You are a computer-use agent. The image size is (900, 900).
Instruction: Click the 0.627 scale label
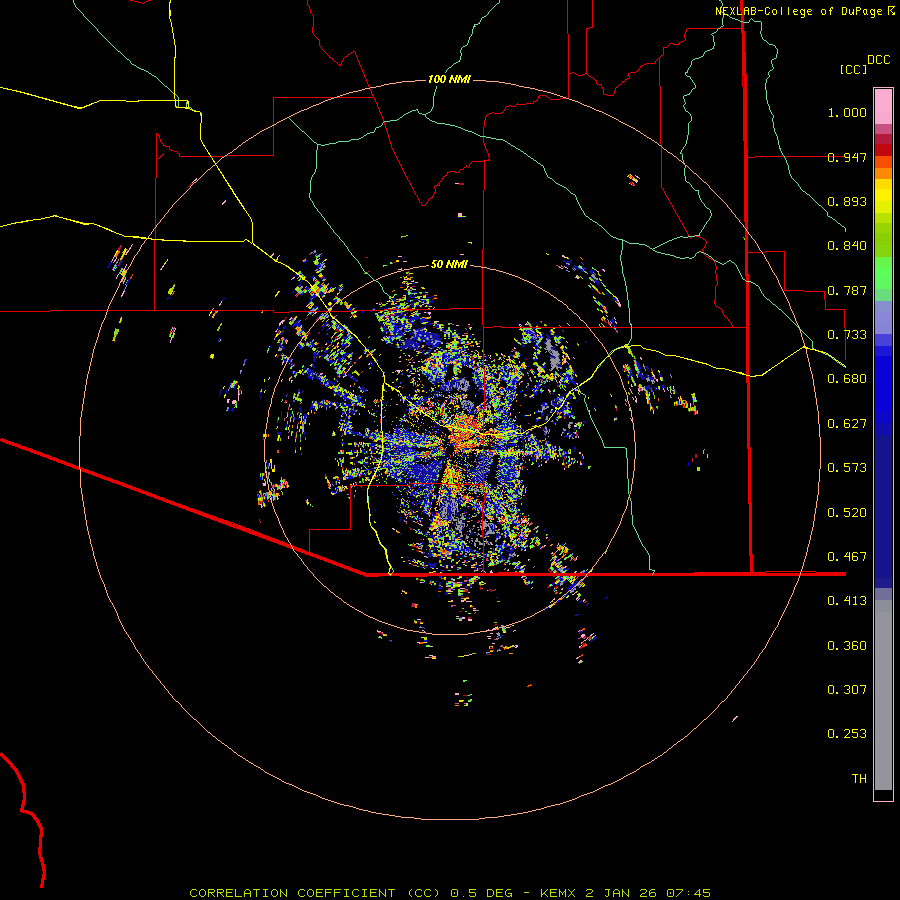[x=847, y=424]
